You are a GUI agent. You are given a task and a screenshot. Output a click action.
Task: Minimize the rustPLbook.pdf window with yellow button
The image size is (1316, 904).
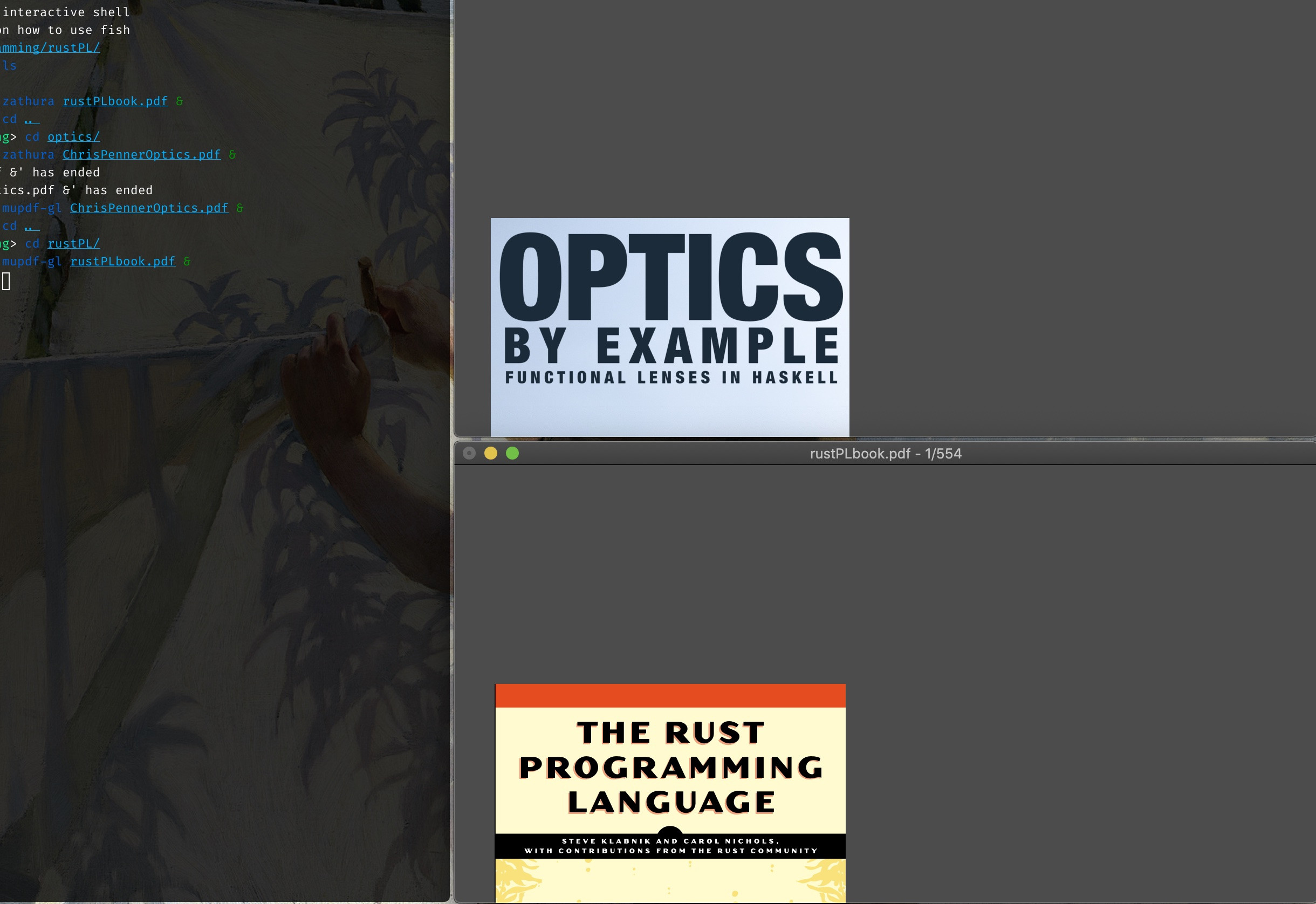point(490,453)
